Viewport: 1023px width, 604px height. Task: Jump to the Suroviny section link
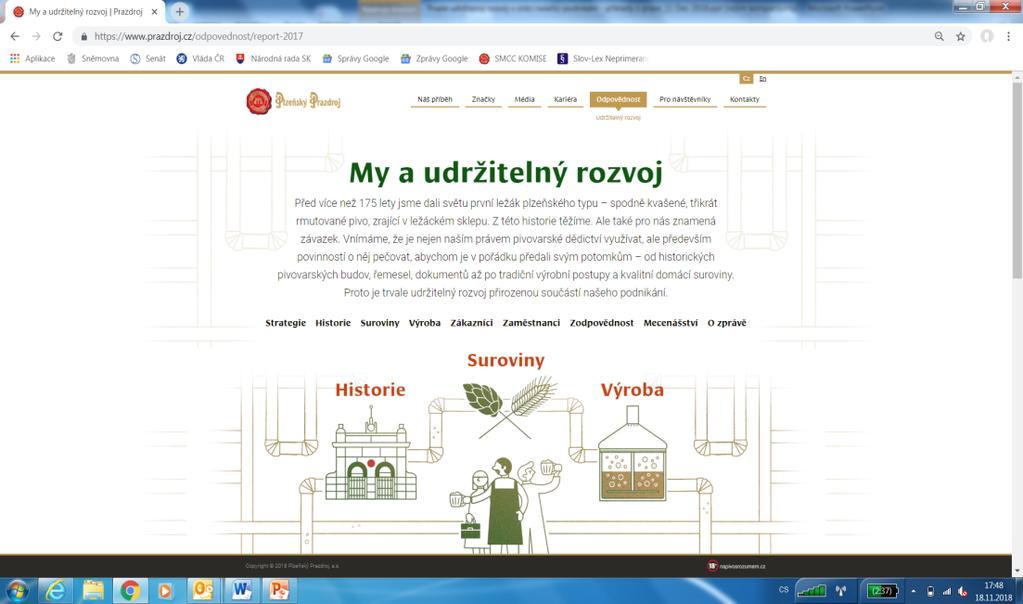(x=380, y=323)
